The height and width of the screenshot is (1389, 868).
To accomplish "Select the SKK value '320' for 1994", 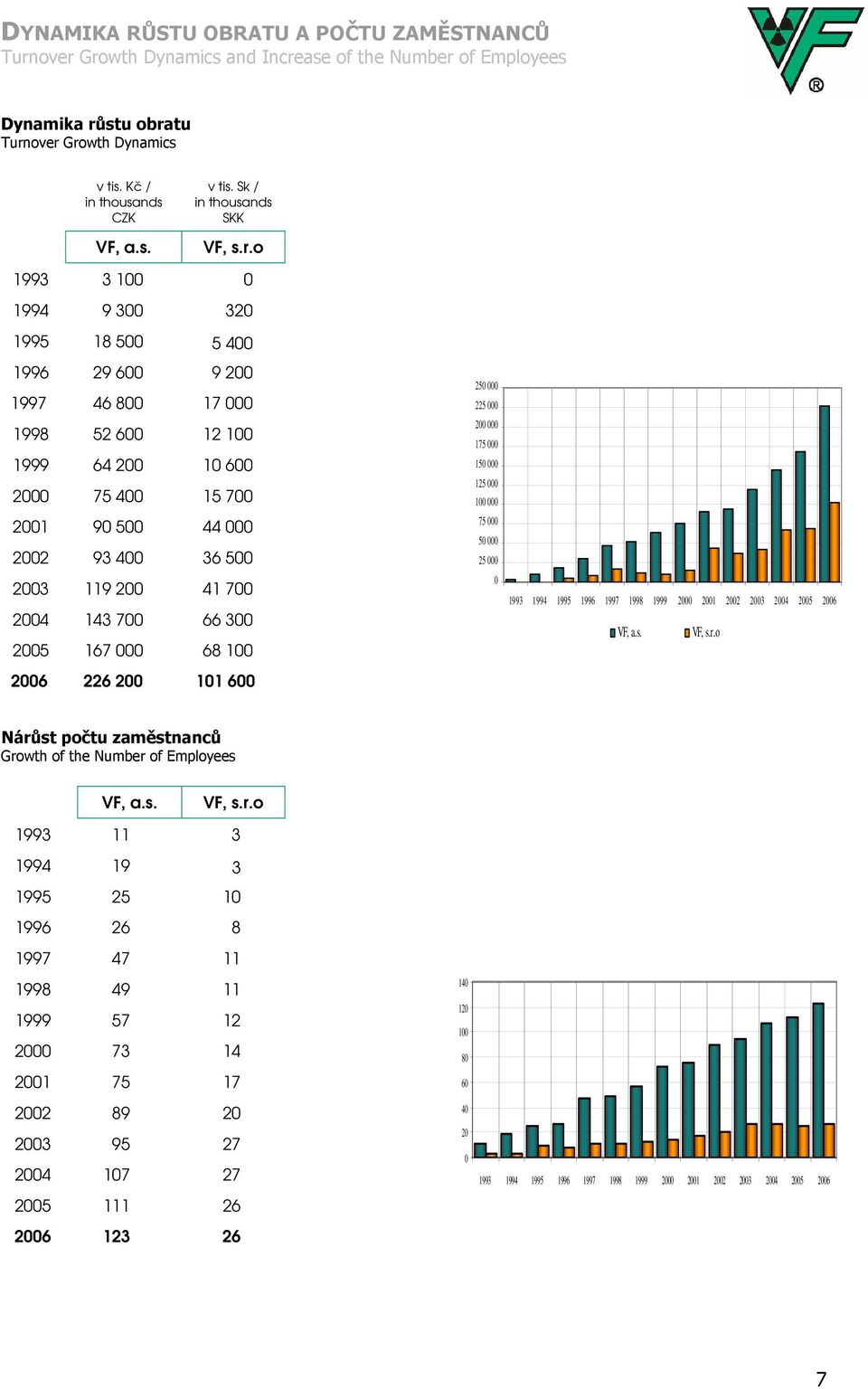I will pyautogui.click(x=239, y=310).
